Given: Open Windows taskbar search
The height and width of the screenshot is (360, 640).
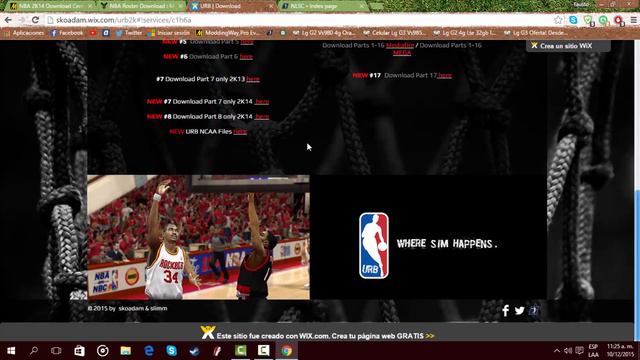Looking at the screenshot, I should tap(34, 351).
